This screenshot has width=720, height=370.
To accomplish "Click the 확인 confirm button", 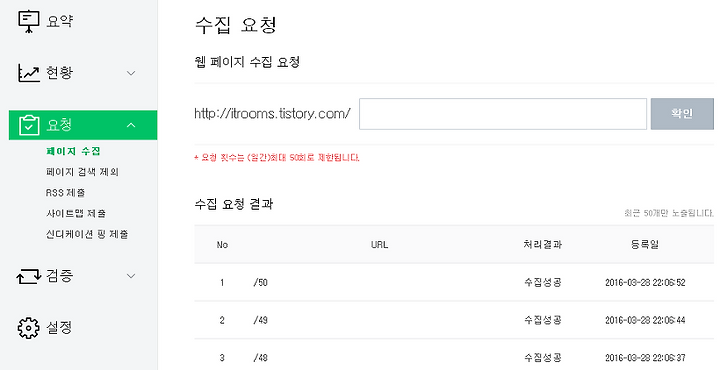I will pos(682,114).
